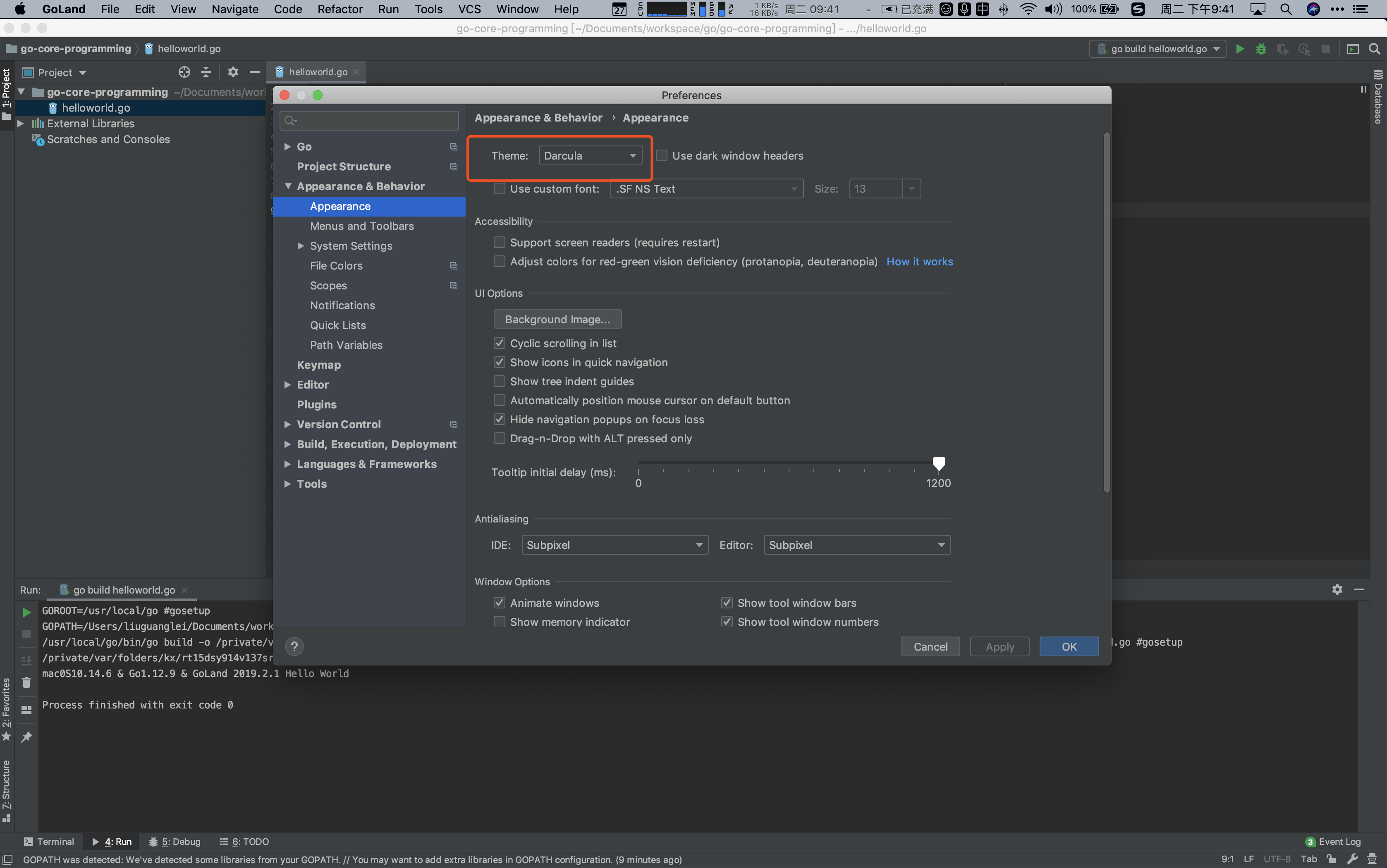Click the Preferences pane vertical scrollbar
The width and height of the screenshot is (1387, 868).
(1106, 313)
